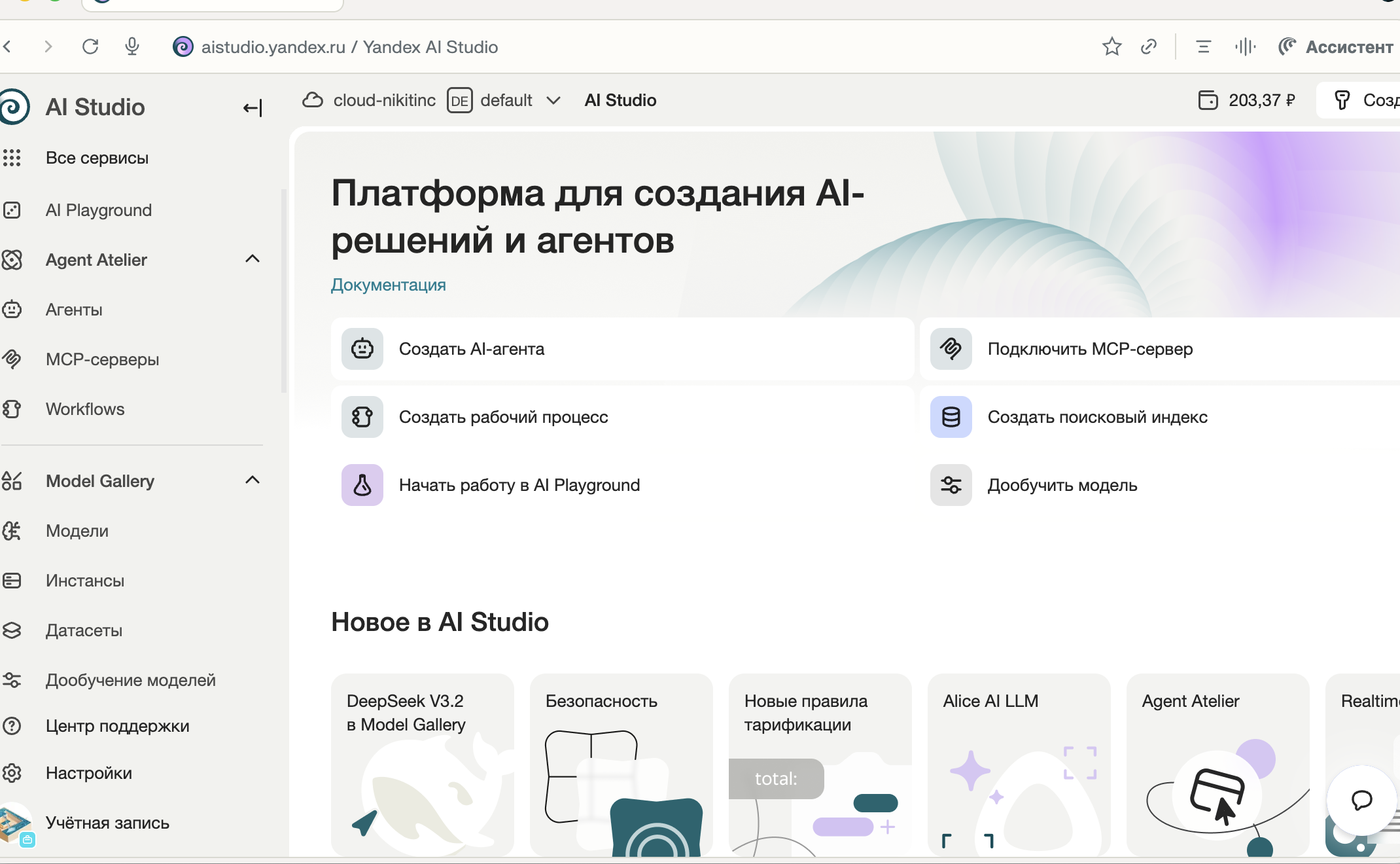The width and height of the screenshot is (1400, 864).
Task: Go to MCP-серверы in the sidebar
Action: tap(103, 359)
